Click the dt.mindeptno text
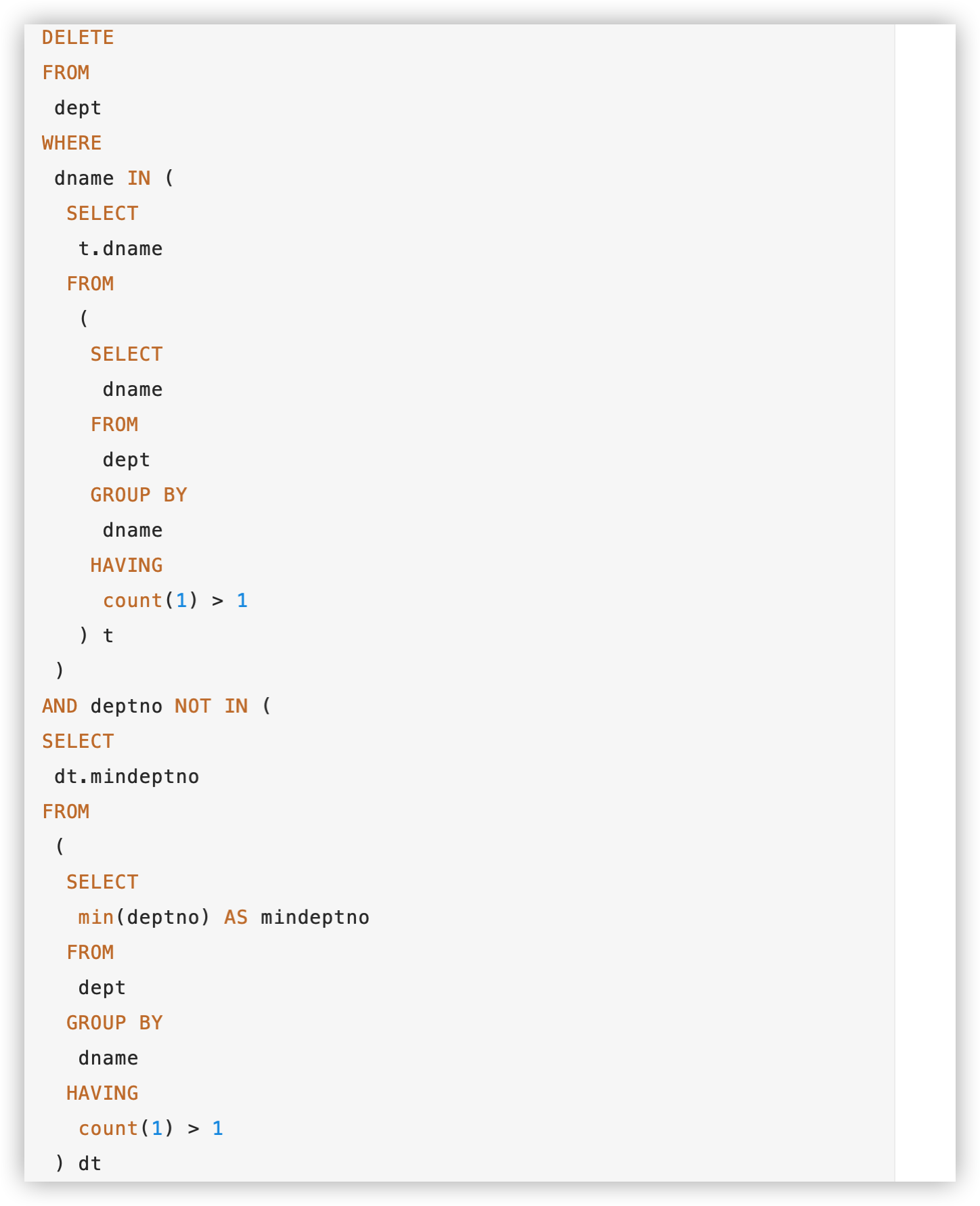The image size is (980, 1206). pos(127,776)
